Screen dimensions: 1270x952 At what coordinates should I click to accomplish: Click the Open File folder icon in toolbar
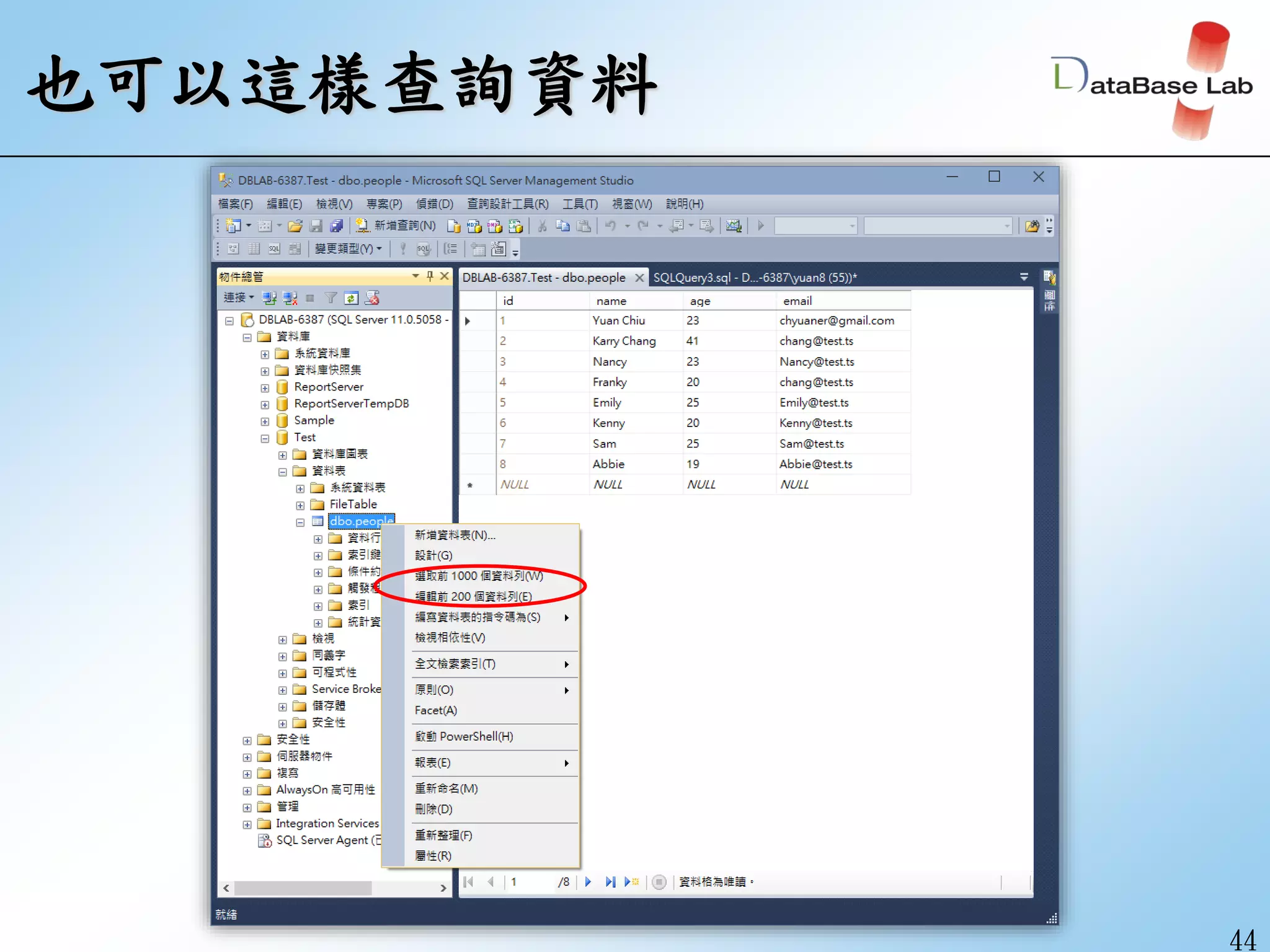[x=295, y=226]
